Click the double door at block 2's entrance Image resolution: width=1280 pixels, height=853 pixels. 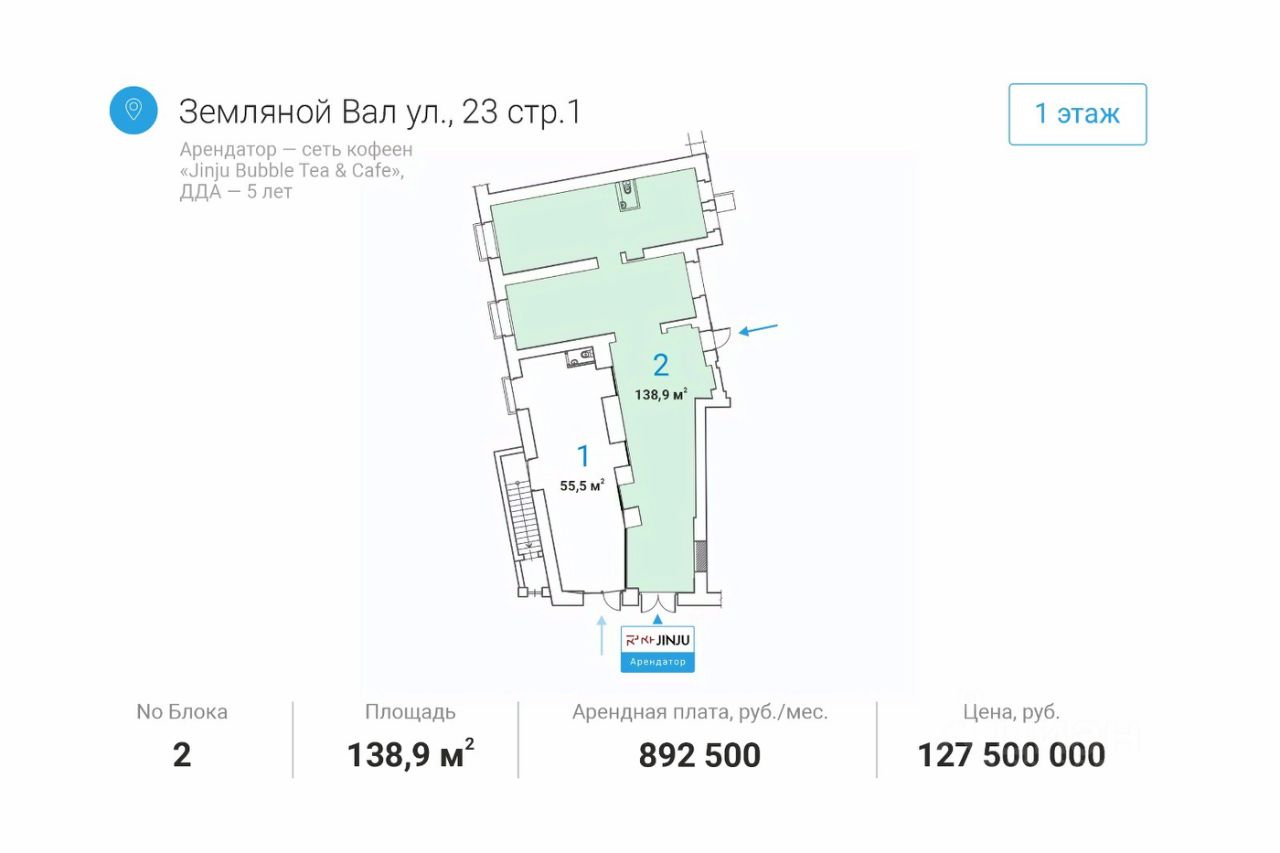click(x=656, y=602)
